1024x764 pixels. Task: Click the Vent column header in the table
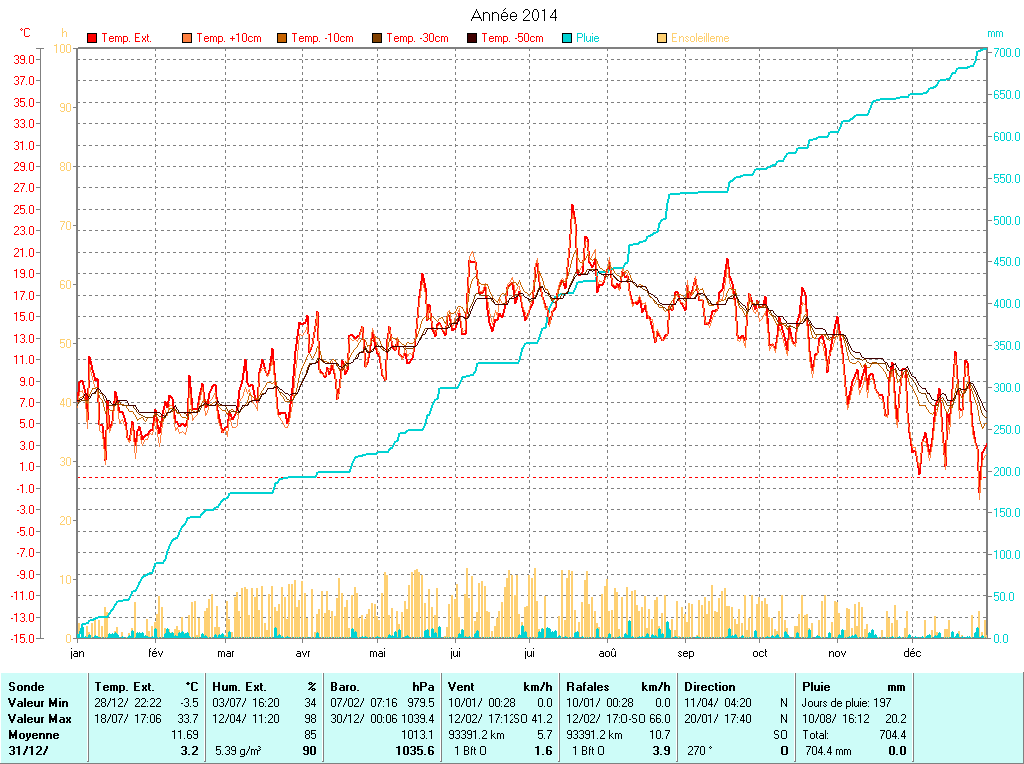[462, 687]
